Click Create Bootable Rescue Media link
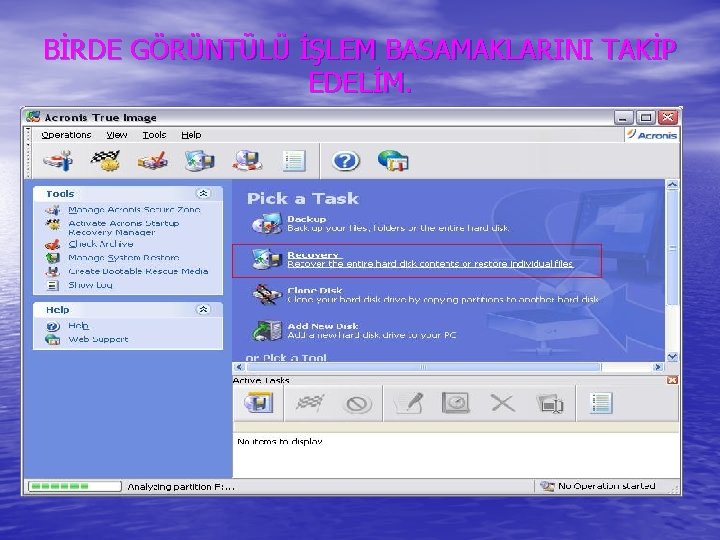Screen dimensions: 720x540 click(x=138, y=271)
